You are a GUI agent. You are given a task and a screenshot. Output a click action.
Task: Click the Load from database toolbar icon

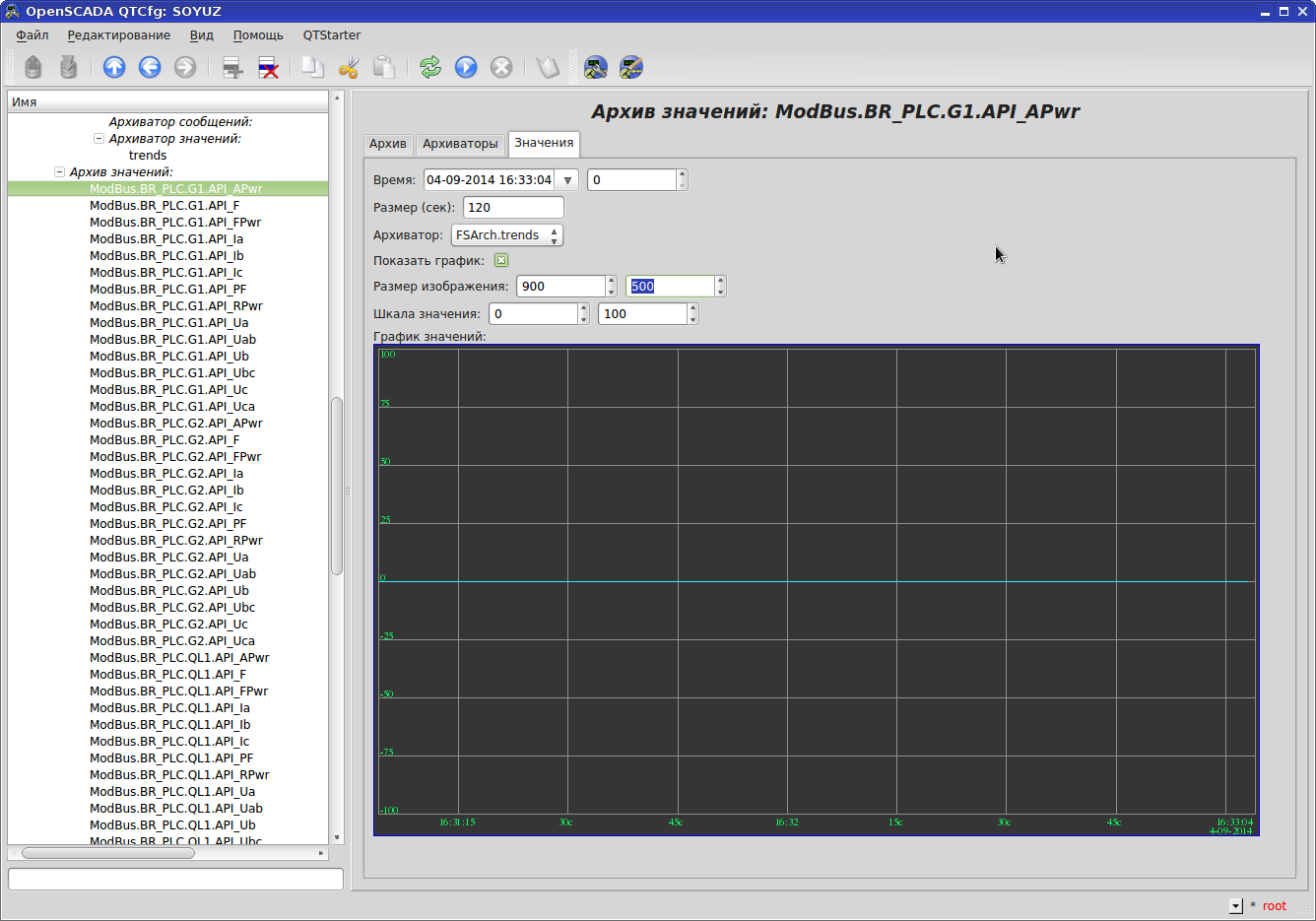33,67
